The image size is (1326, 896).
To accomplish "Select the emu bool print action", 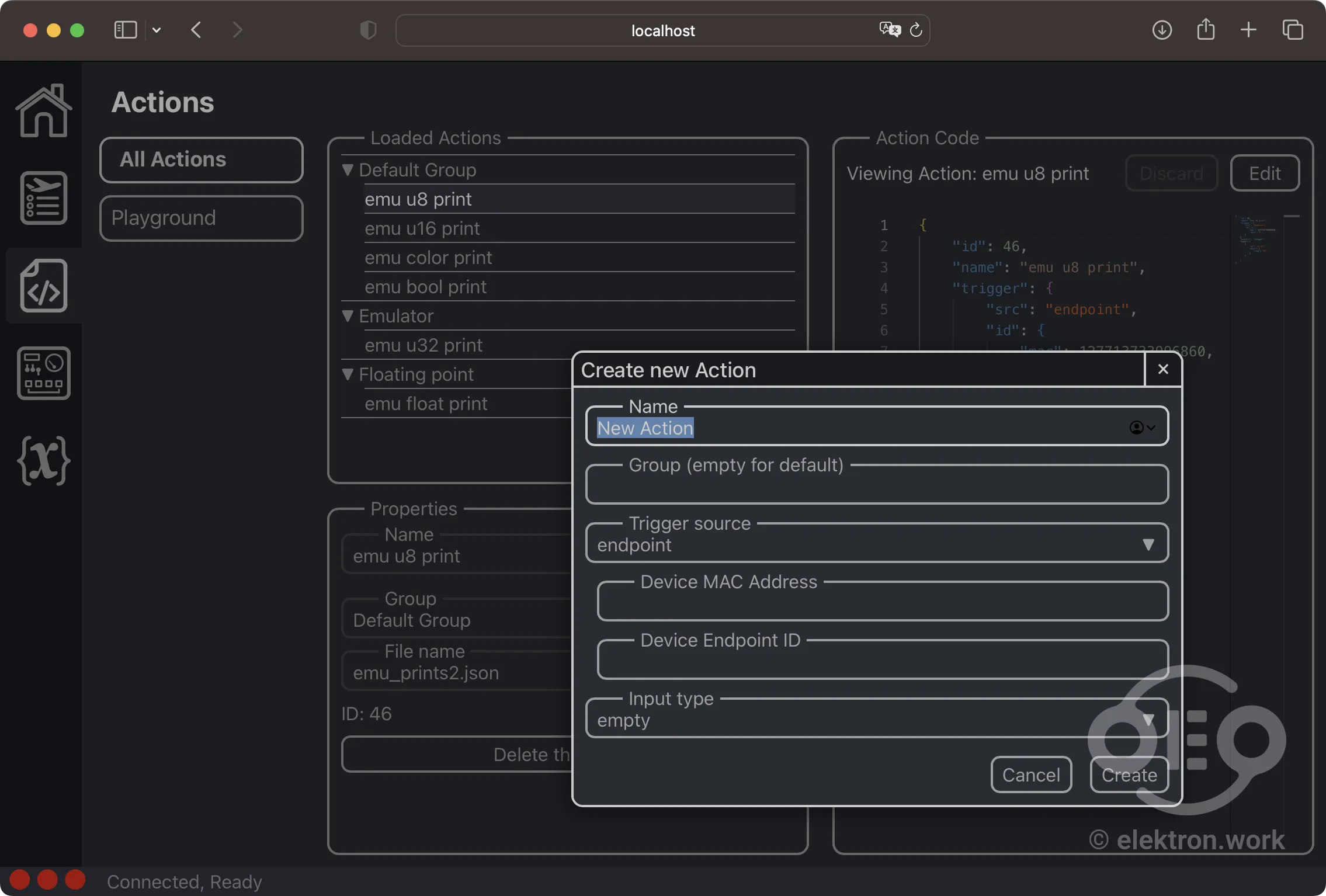I will coord(579,287).
